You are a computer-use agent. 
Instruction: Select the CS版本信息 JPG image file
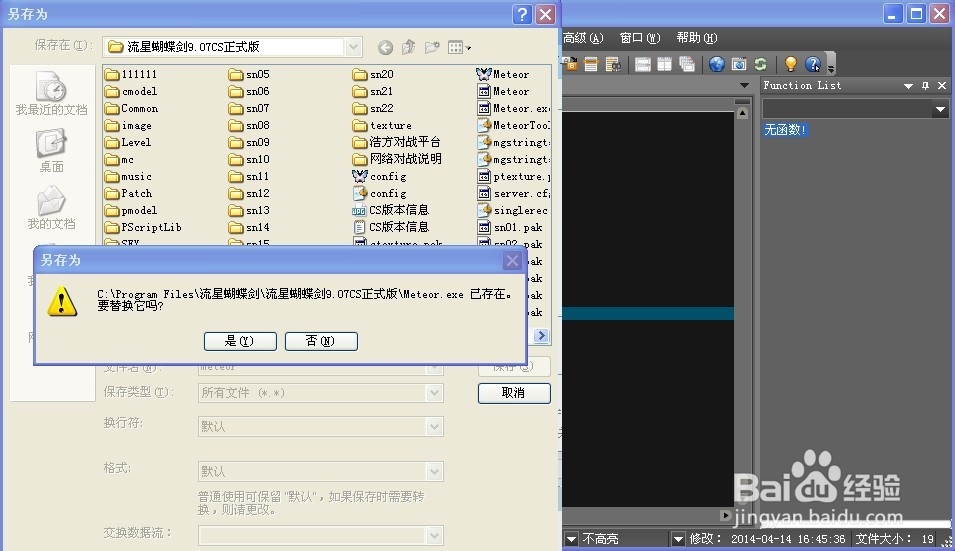click(x=390, y=210)
